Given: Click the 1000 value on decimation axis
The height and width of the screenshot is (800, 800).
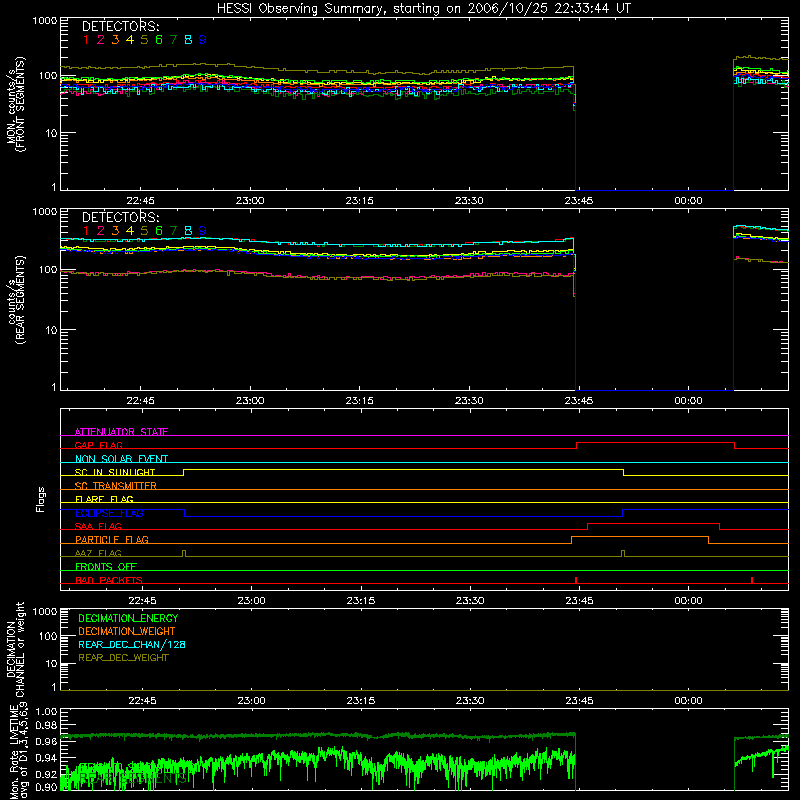Looking at the screenshot, I should [45, 611].
